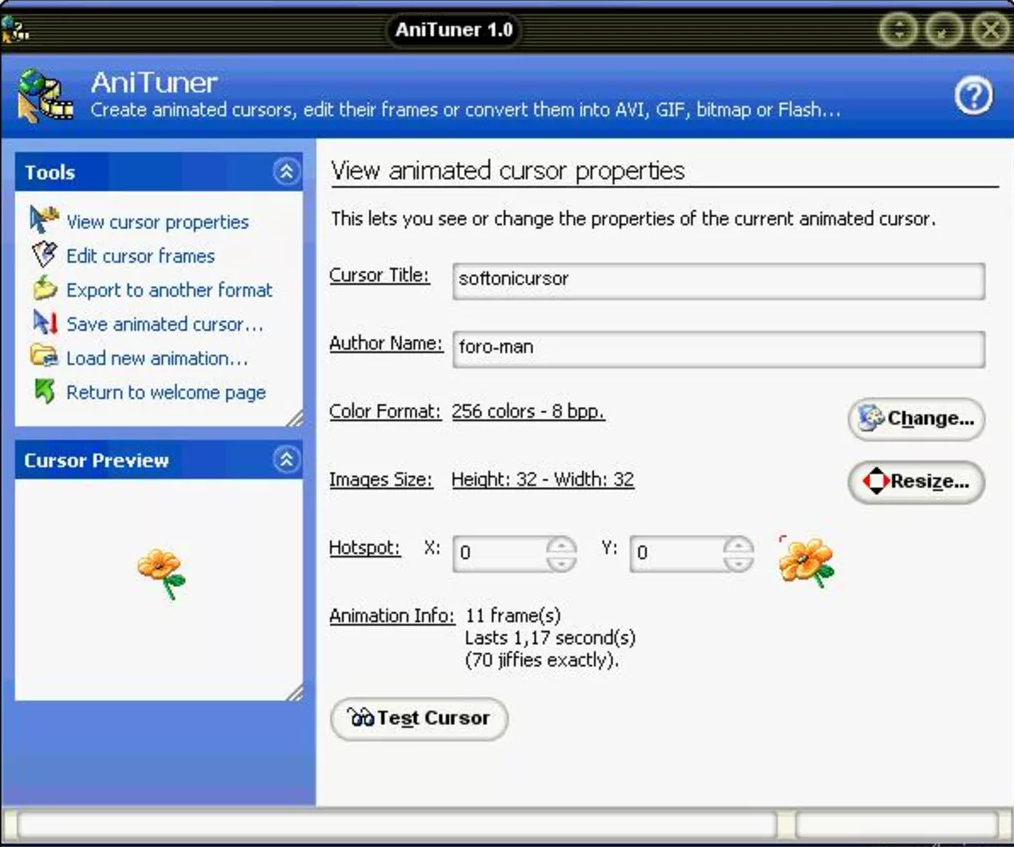Open View cursor properties link
1014x847 pixels.
[x=157, y=222]
